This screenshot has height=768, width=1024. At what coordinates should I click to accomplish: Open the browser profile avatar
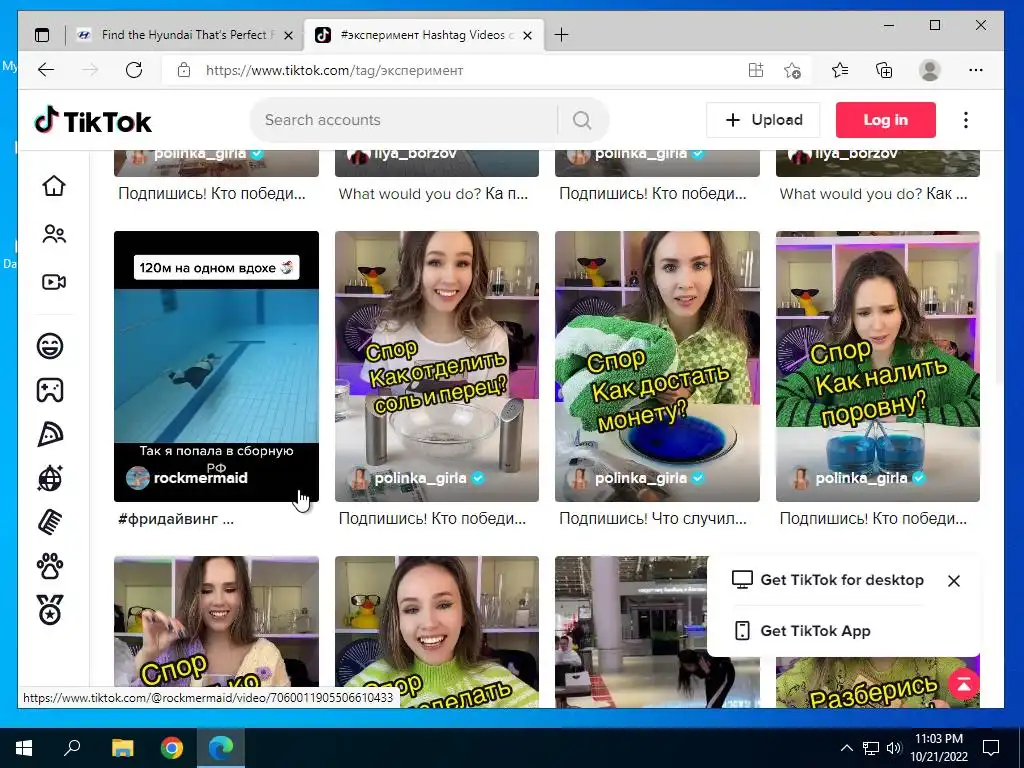coord(929,70)
